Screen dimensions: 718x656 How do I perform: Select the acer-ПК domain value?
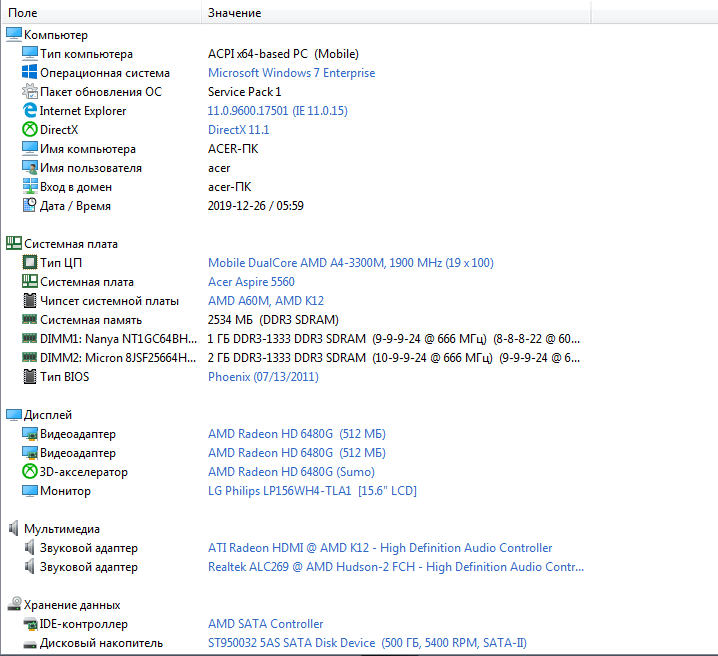[229, 187]
